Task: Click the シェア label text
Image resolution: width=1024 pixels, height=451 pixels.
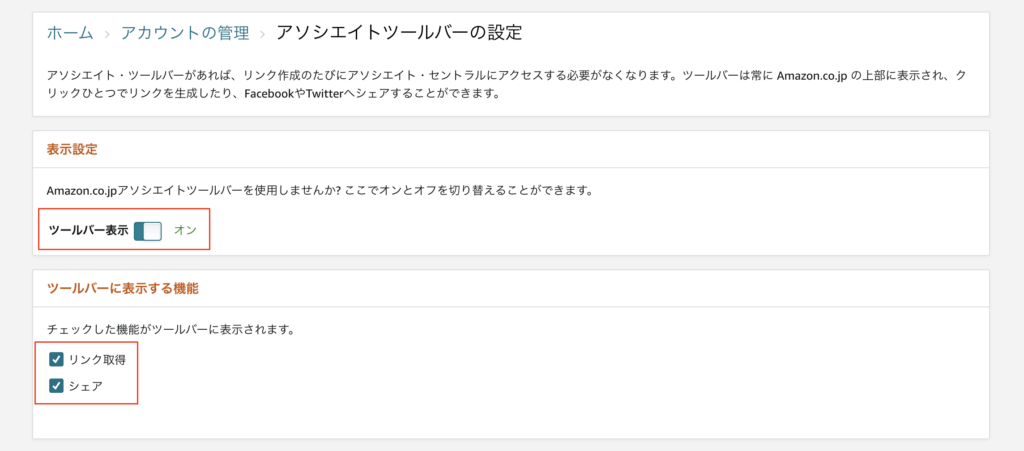Action: (86, 386)
